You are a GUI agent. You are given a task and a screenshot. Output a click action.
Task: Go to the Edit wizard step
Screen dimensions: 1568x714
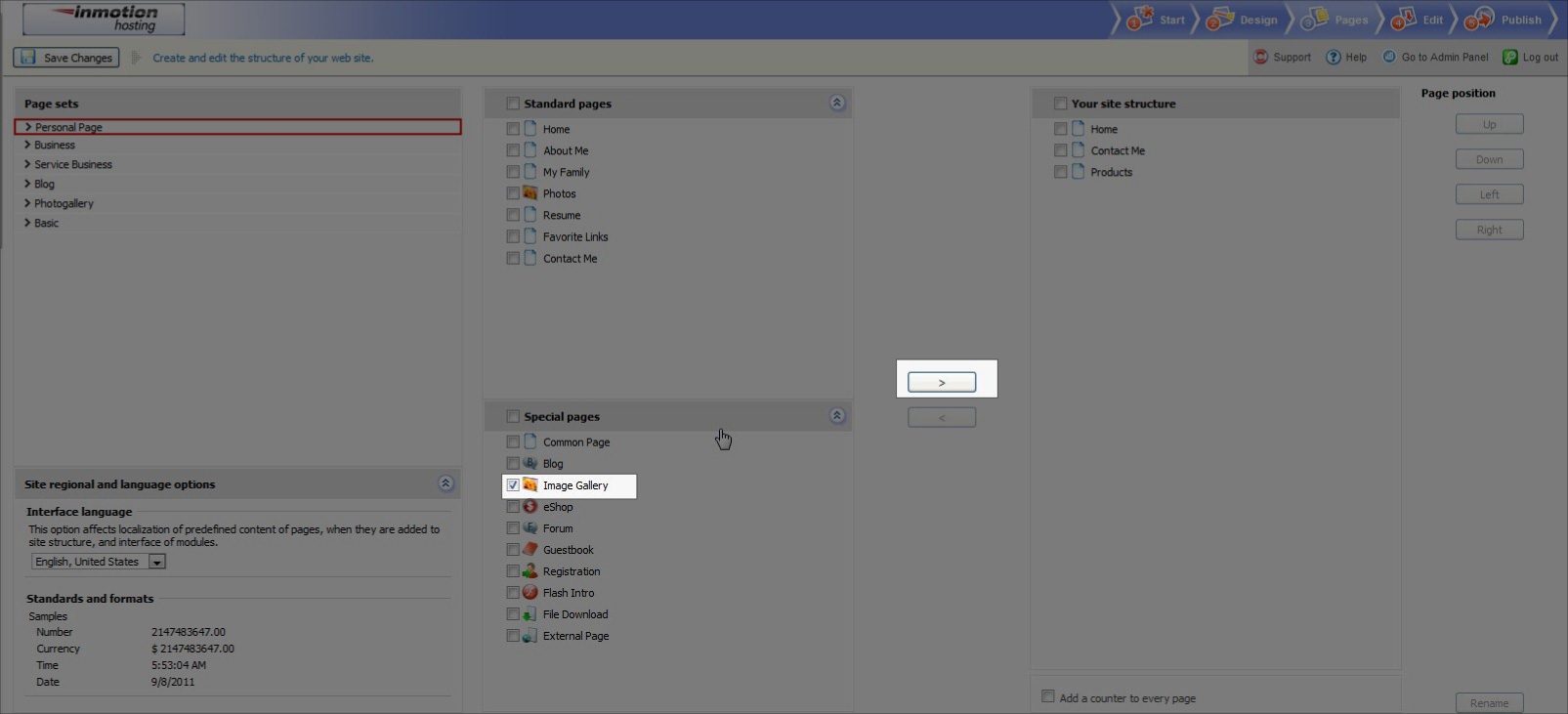(1418, 20)
